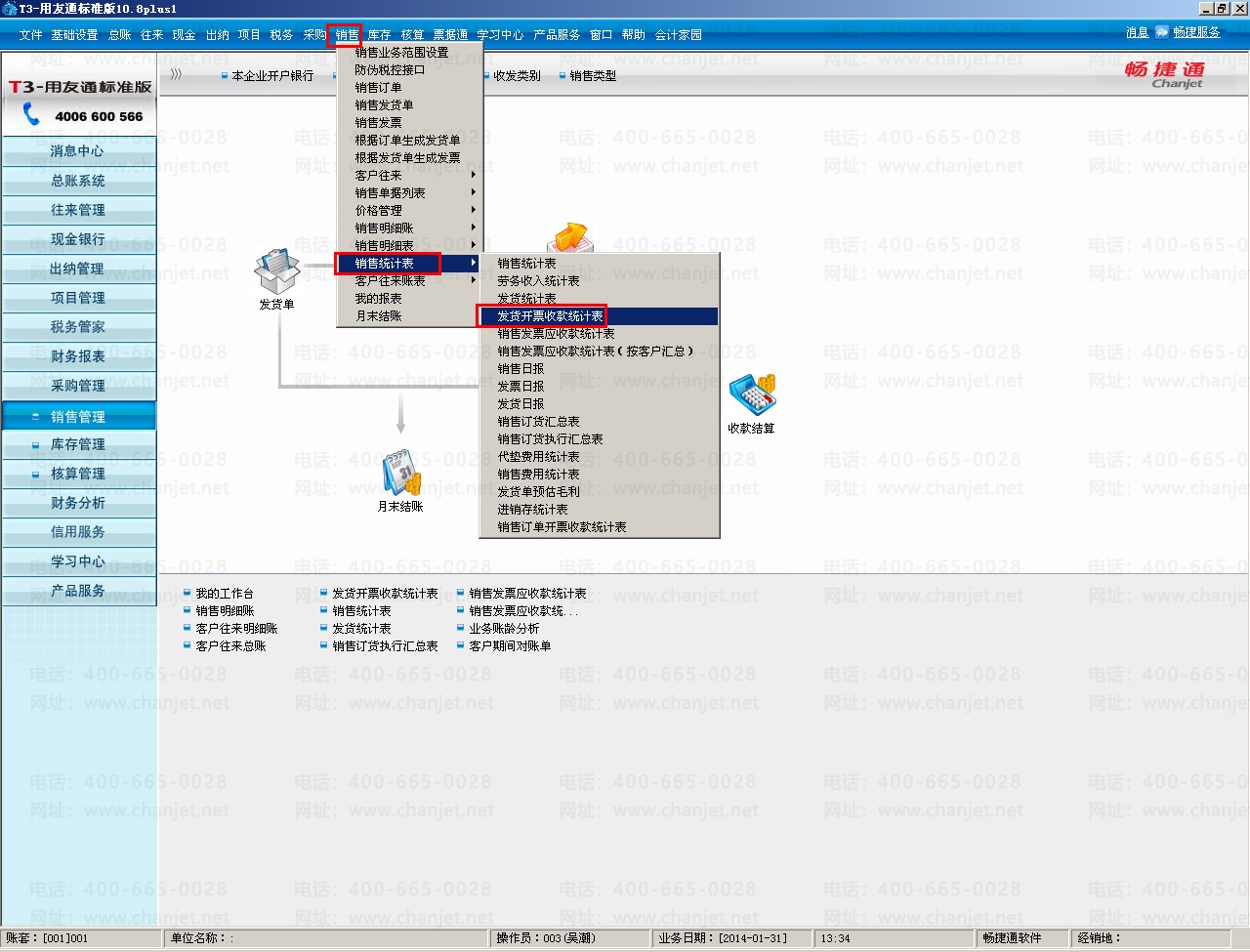
Task: Choose 我的报表 in the sales menu
Action: 378,299
